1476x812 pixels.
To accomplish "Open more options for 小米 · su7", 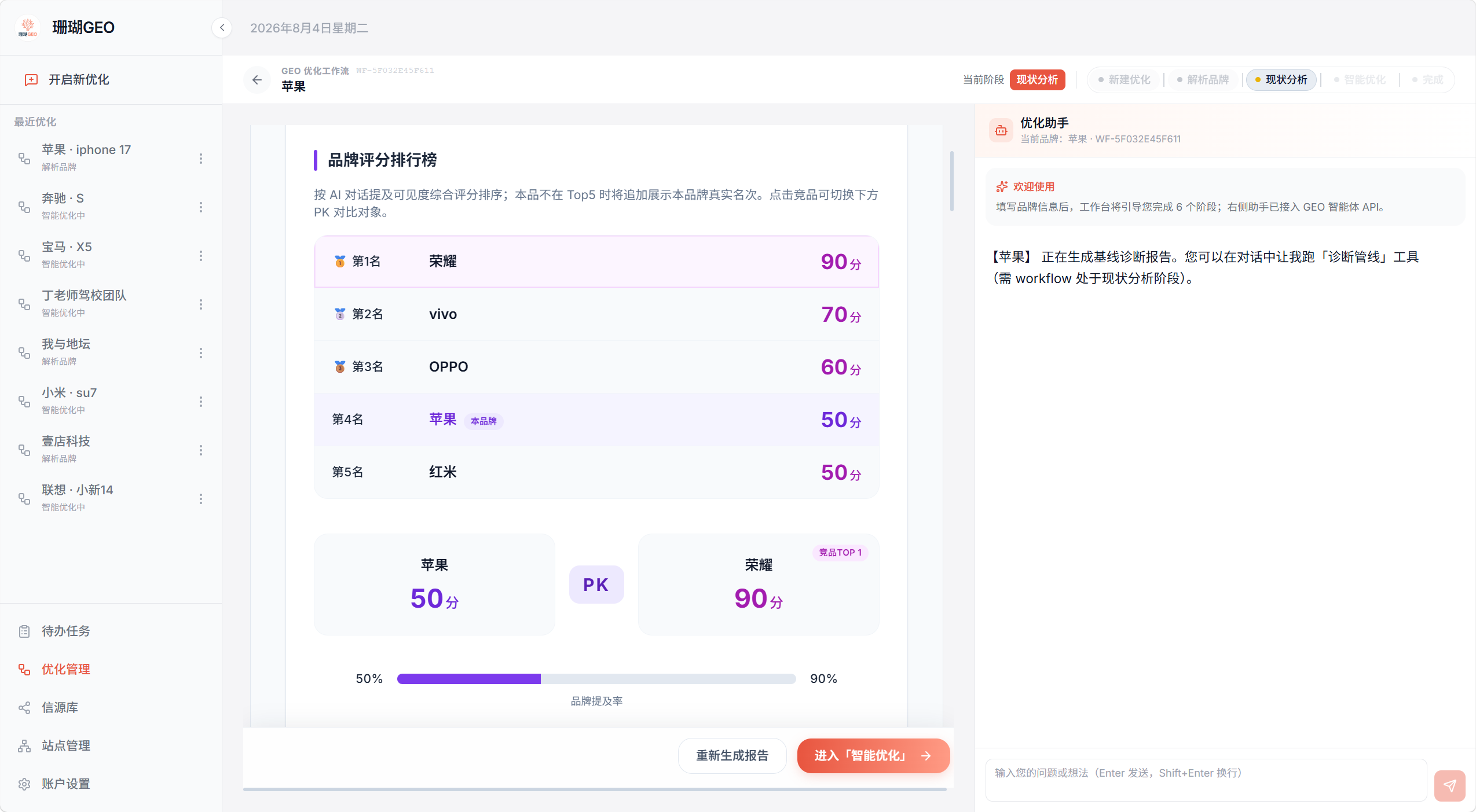I will click(x=201, y=402).
